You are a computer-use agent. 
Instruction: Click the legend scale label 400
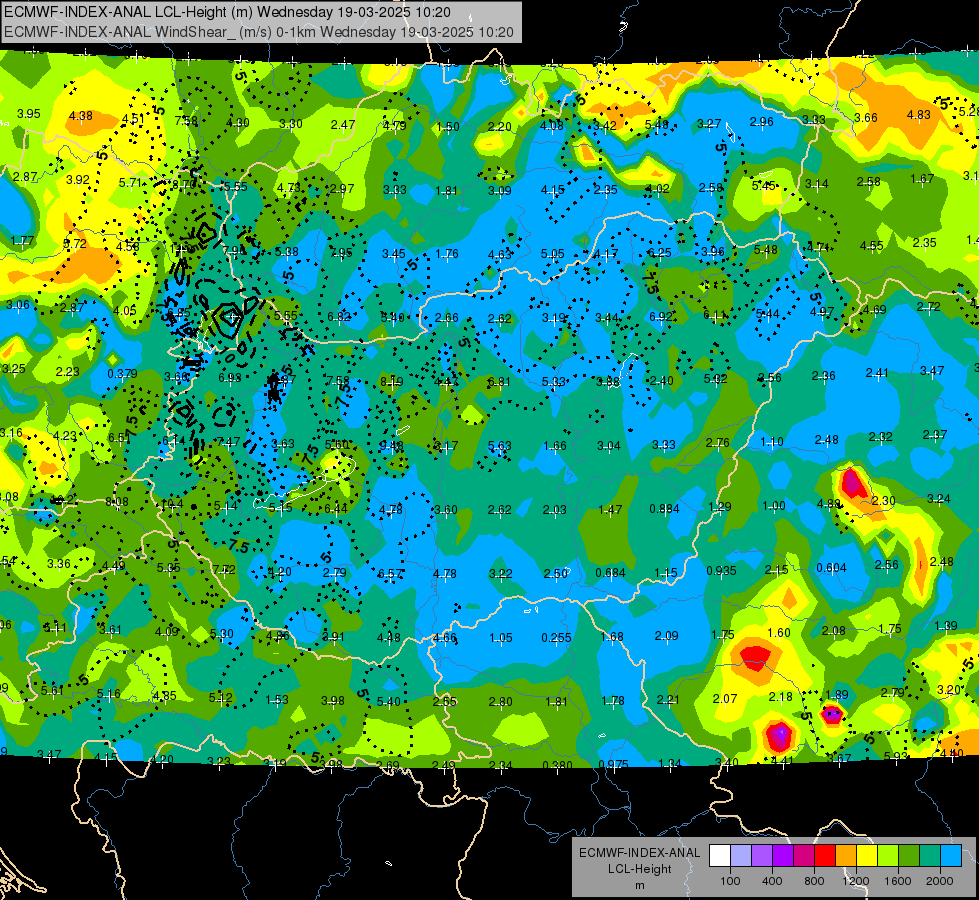772,881
